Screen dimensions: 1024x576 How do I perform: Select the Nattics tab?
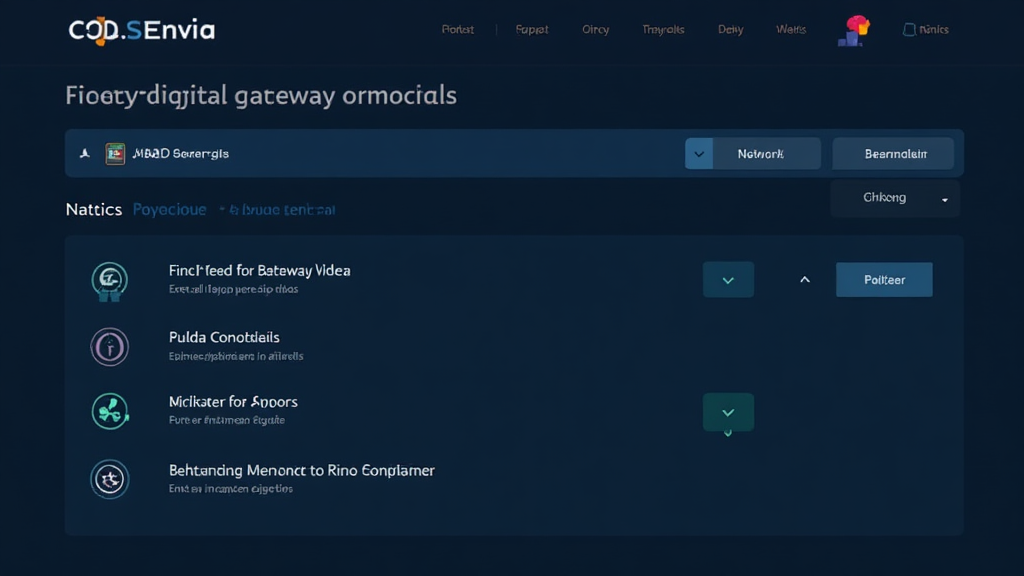point(93,209)
